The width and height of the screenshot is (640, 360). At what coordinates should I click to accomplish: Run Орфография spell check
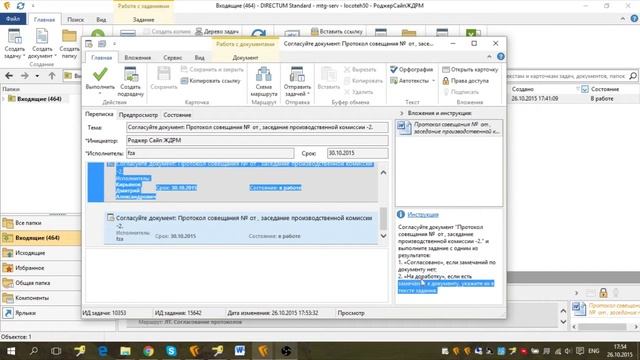411,69
